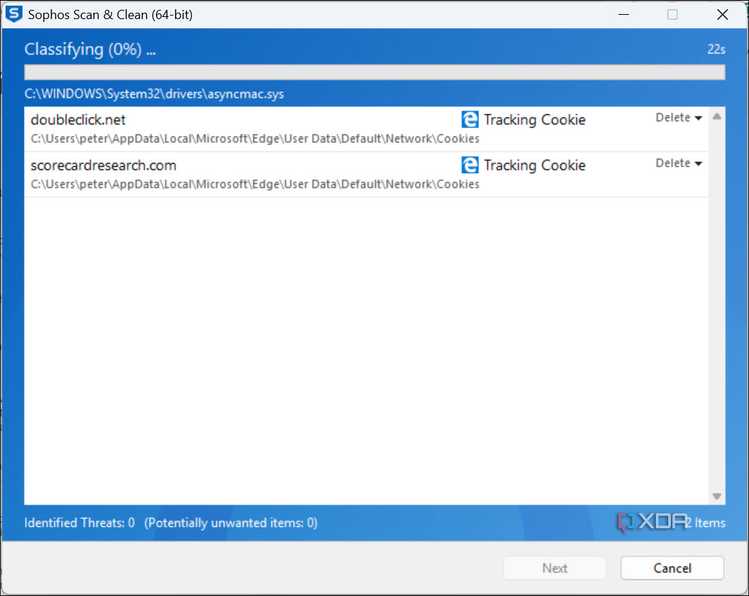Minimize the Sophos Scan & Clean window
Screen dimensions: 749x596
click(623, 14)
